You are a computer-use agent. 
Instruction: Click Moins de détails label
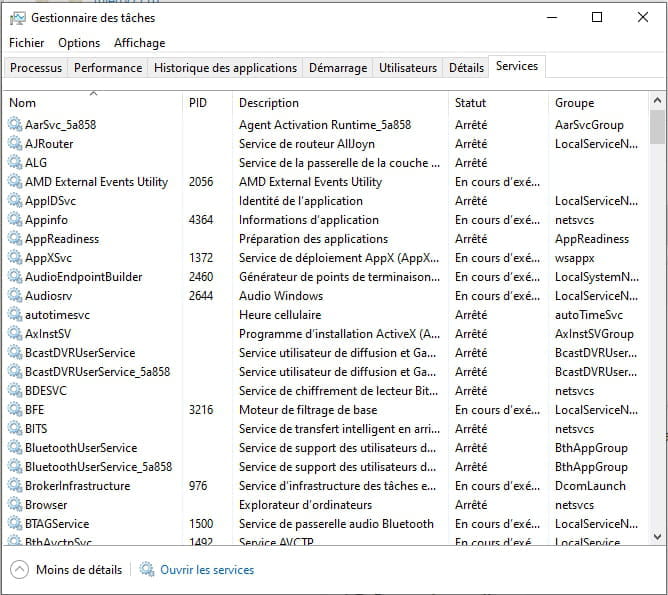79,569
